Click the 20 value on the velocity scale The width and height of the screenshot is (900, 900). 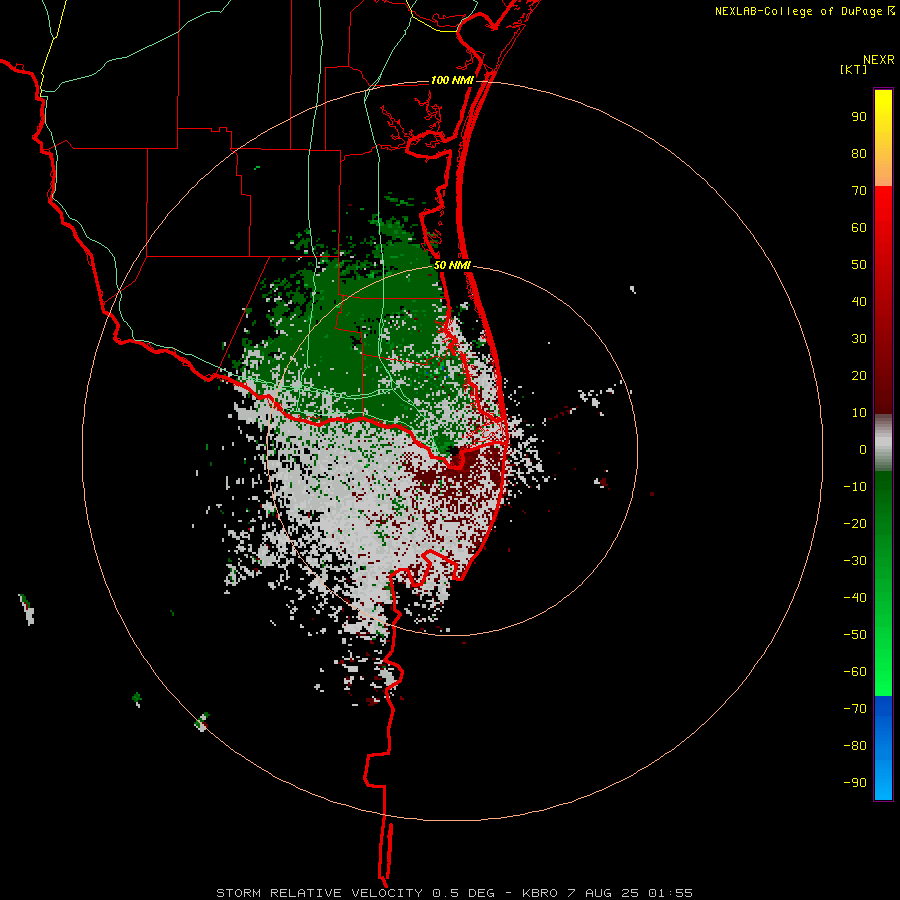coord(859,376)
